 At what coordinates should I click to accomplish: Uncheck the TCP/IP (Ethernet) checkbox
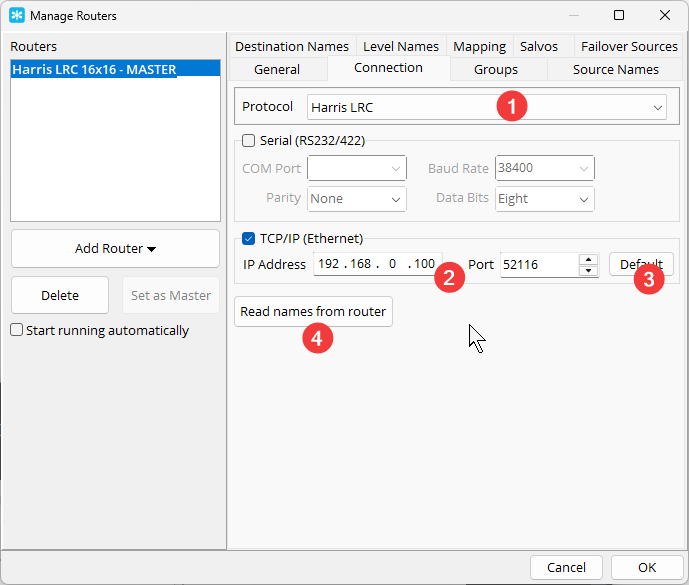248,239
